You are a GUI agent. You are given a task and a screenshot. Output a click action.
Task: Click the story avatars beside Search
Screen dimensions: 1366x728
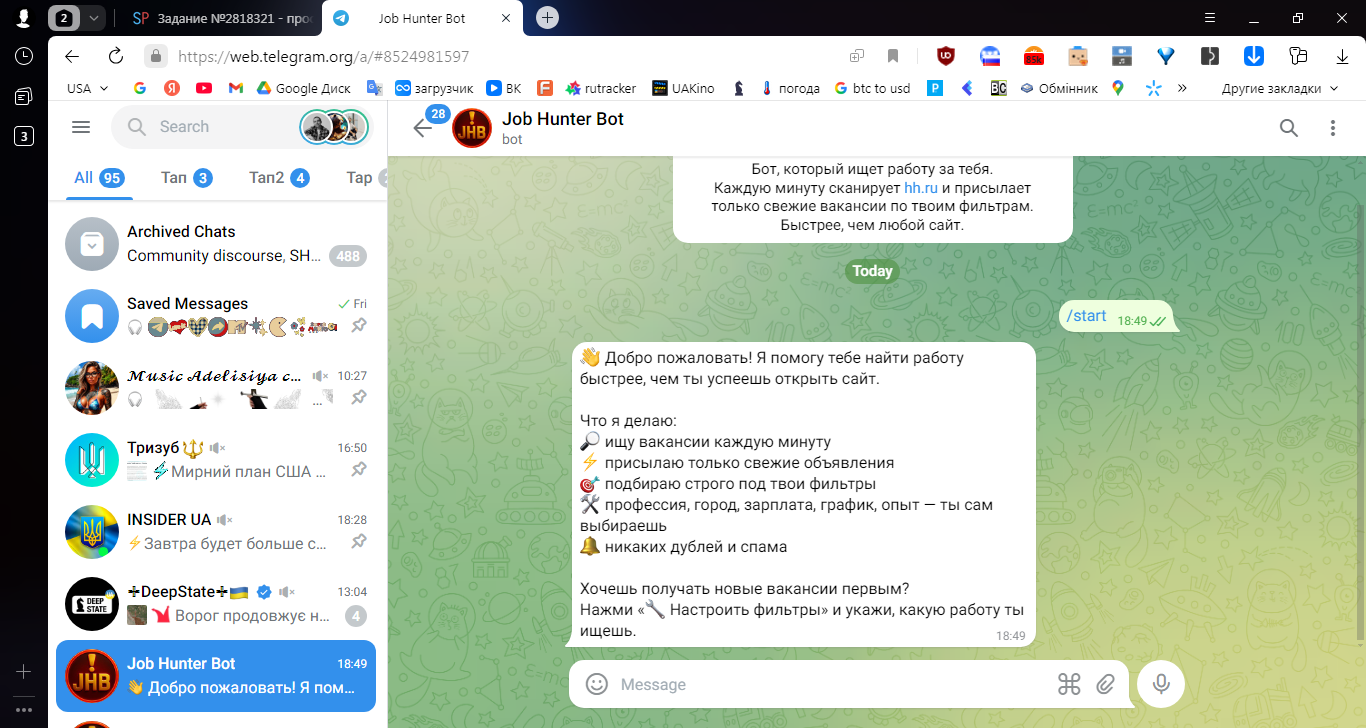click(x=335, y=127)
